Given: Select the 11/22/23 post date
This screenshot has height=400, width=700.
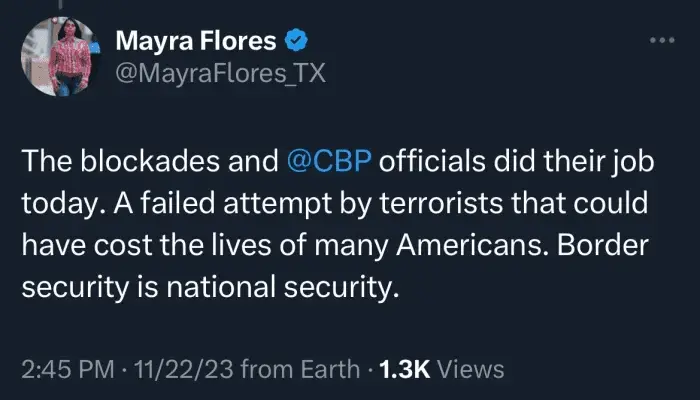Looking at the screenshot, I should point(176,369).
